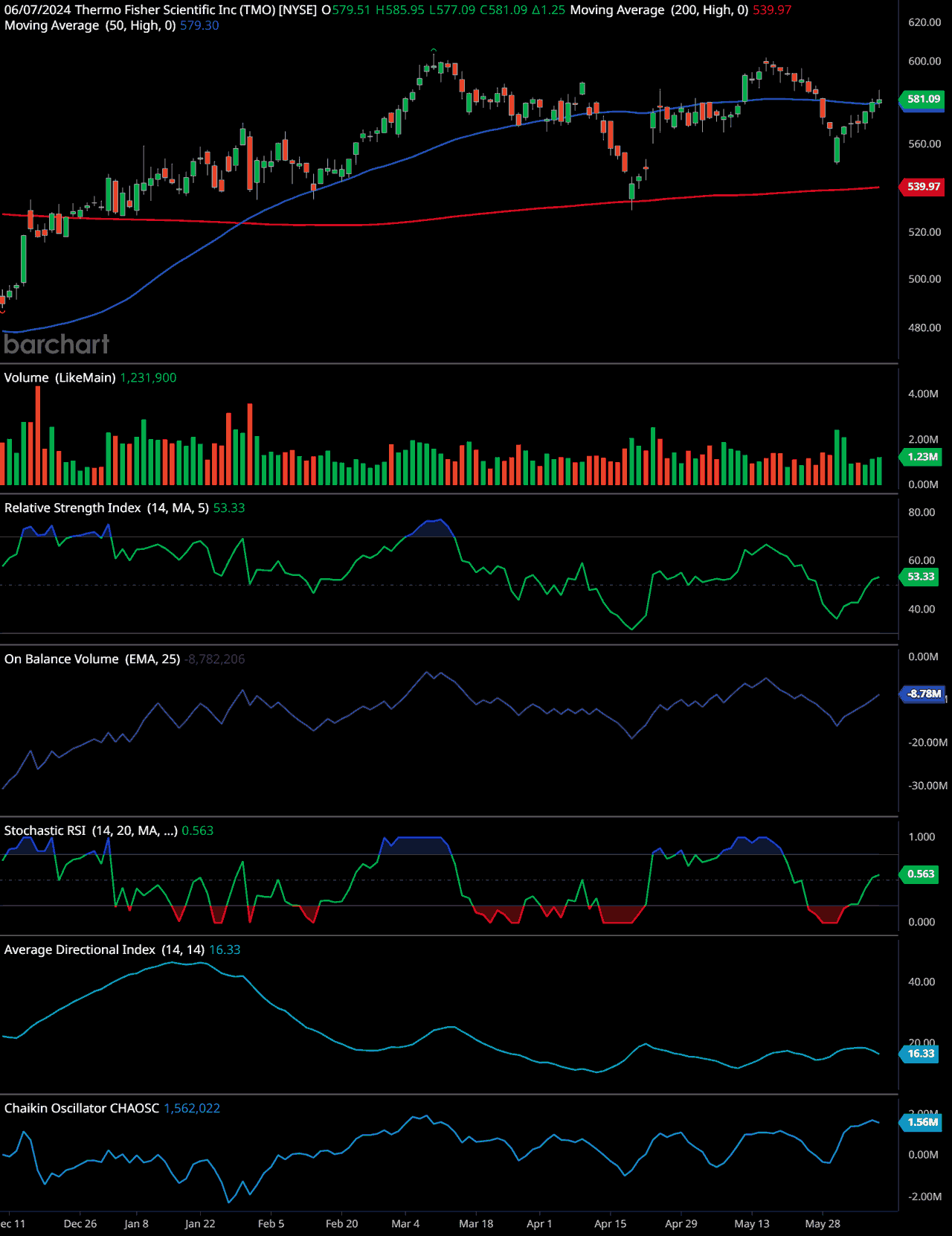
Task: Click the -8.78M On Balance Volume tag
Action: 924,694
